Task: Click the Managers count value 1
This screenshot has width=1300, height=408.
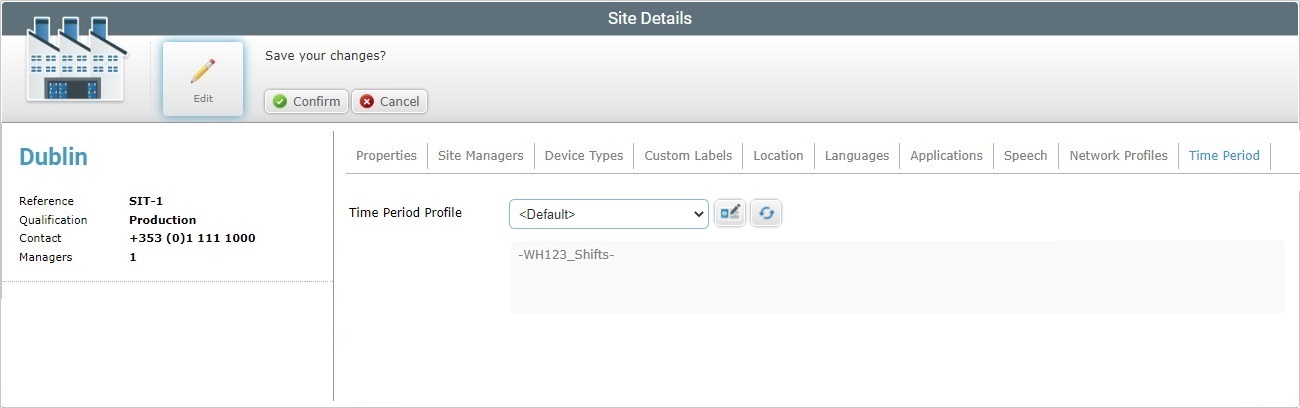Action: click(x=133, y=257)
